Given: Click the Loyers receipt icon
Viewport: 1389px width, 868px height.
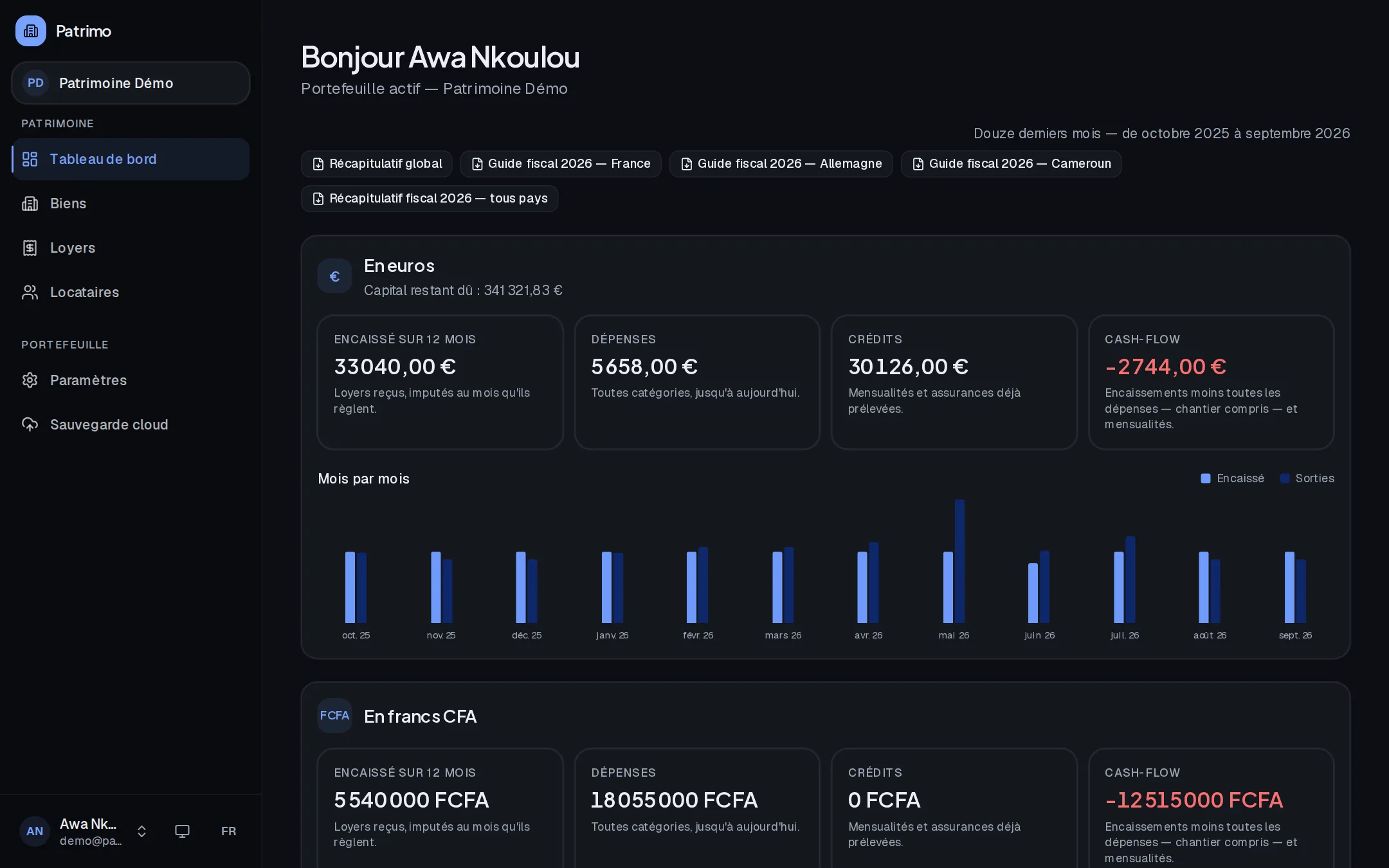Looking at the screenshot, I should 30,248.
